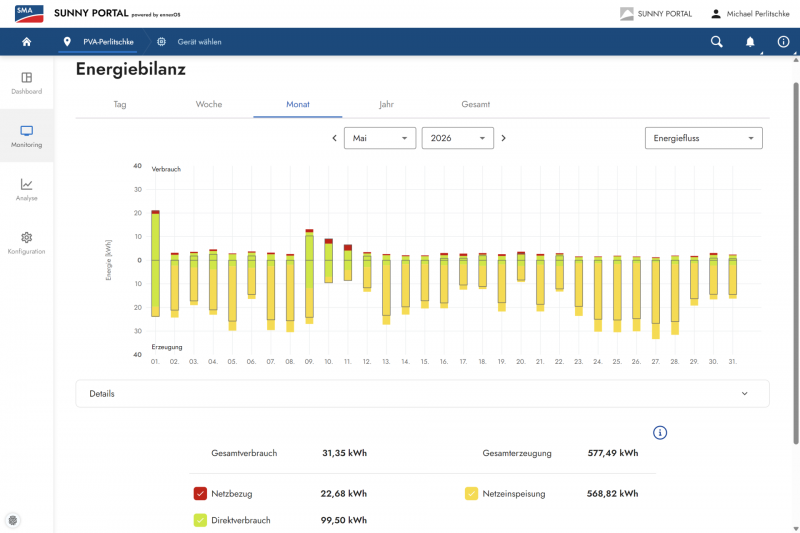
Task: Click the Gerät wählen breadcrumb link
Action: point(199,42)
